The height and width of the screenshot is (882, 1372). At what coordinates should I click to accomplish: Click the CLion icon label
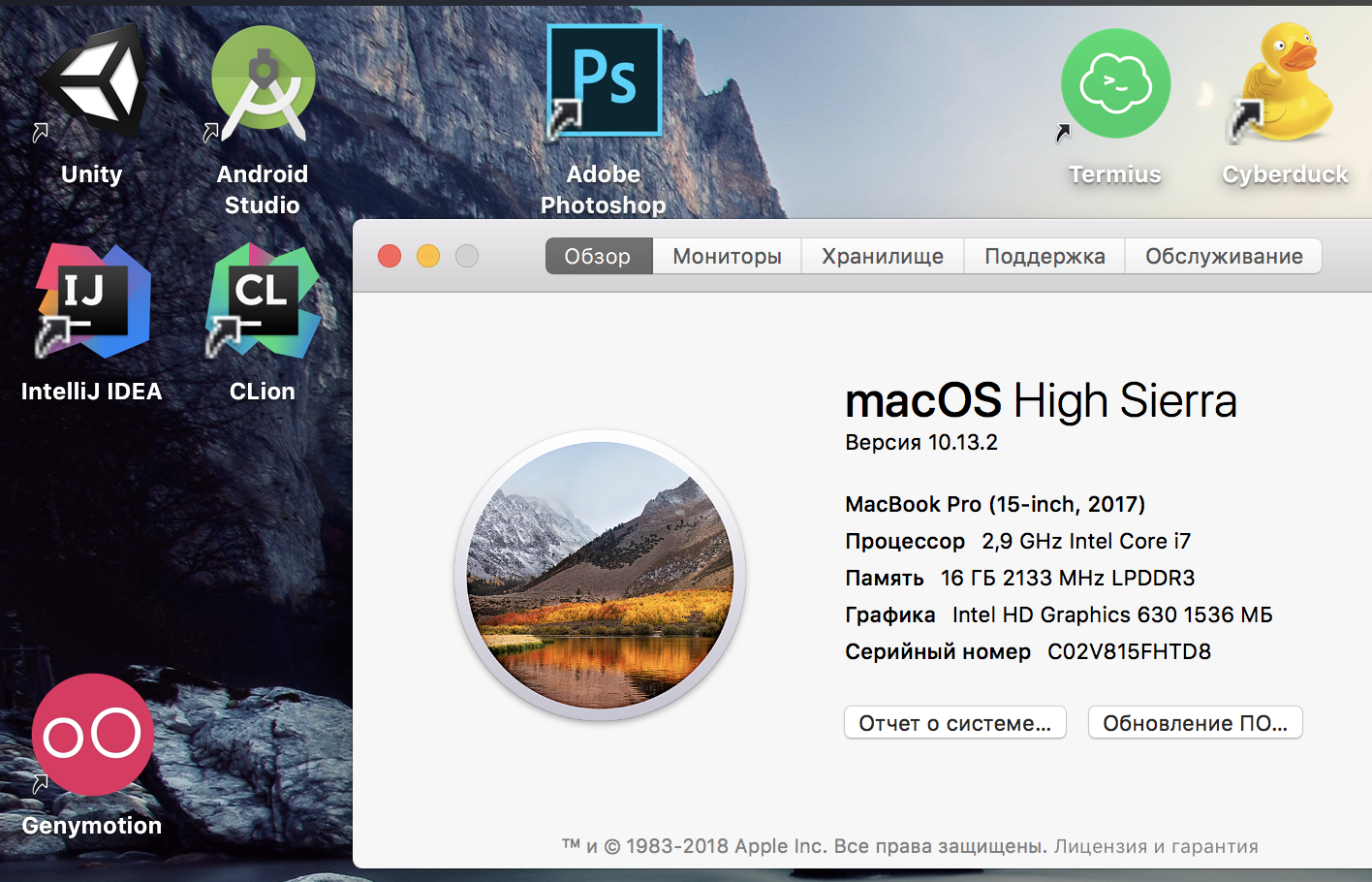point(263,392)
